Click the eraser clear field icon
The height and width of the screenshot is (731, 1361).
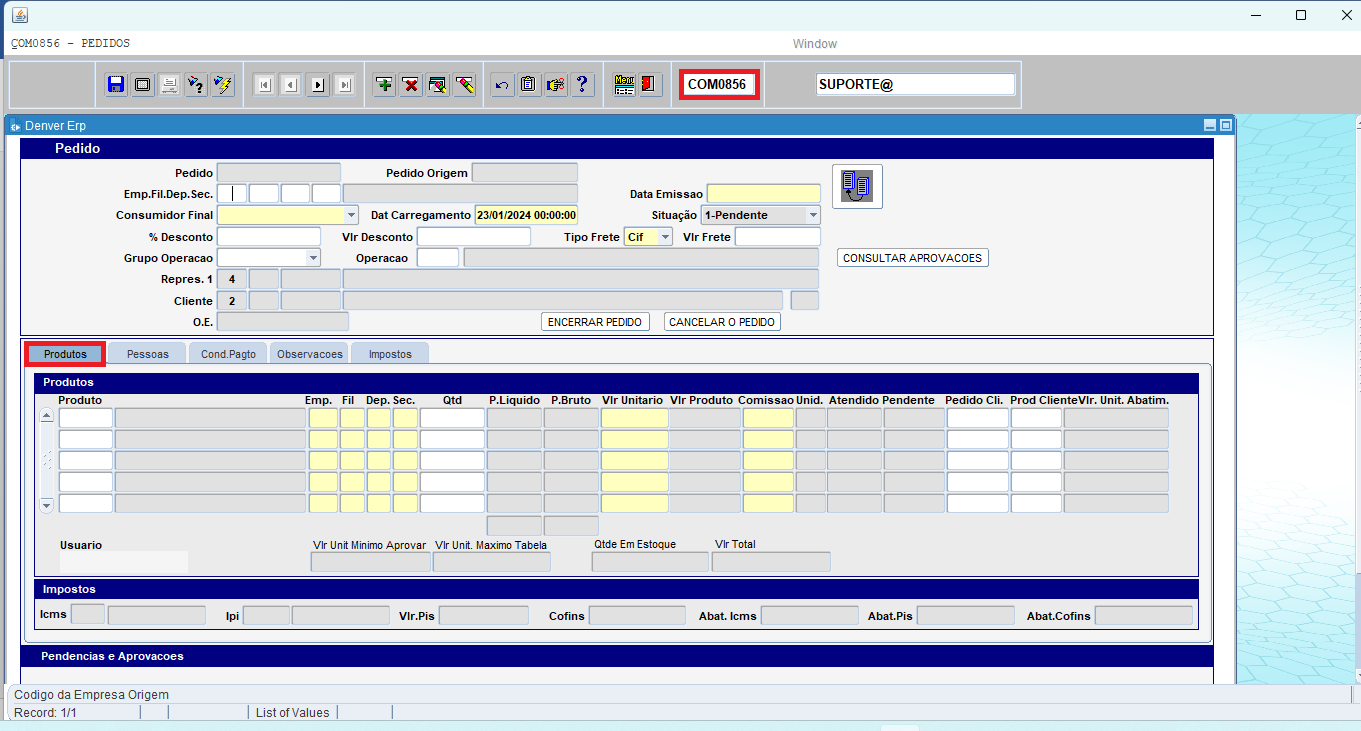tap(464, 85)
